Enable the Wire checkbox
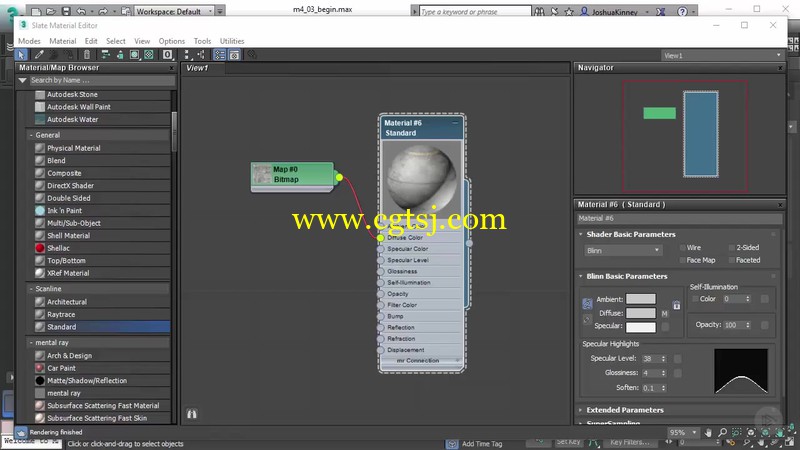Image resolution: width=800 pixels, height=450 pixels. click(x=683, y=247)
